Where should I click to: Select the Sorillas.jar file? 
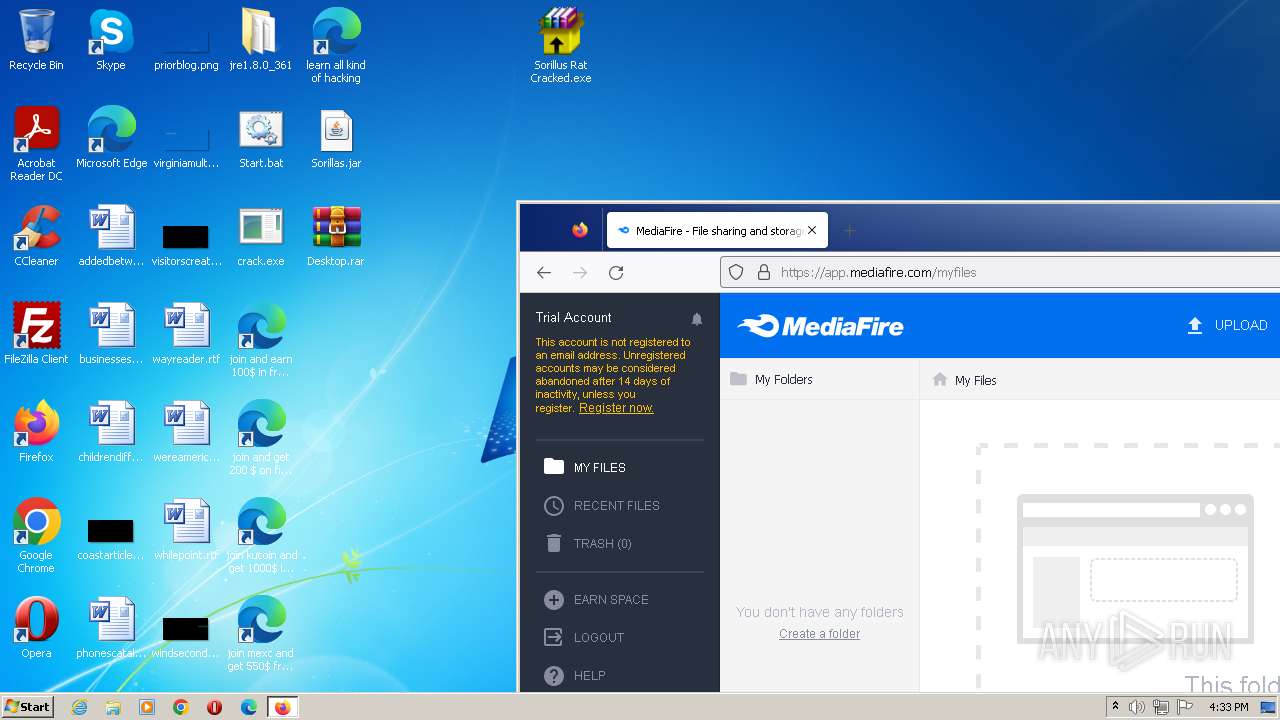[336, 138]
